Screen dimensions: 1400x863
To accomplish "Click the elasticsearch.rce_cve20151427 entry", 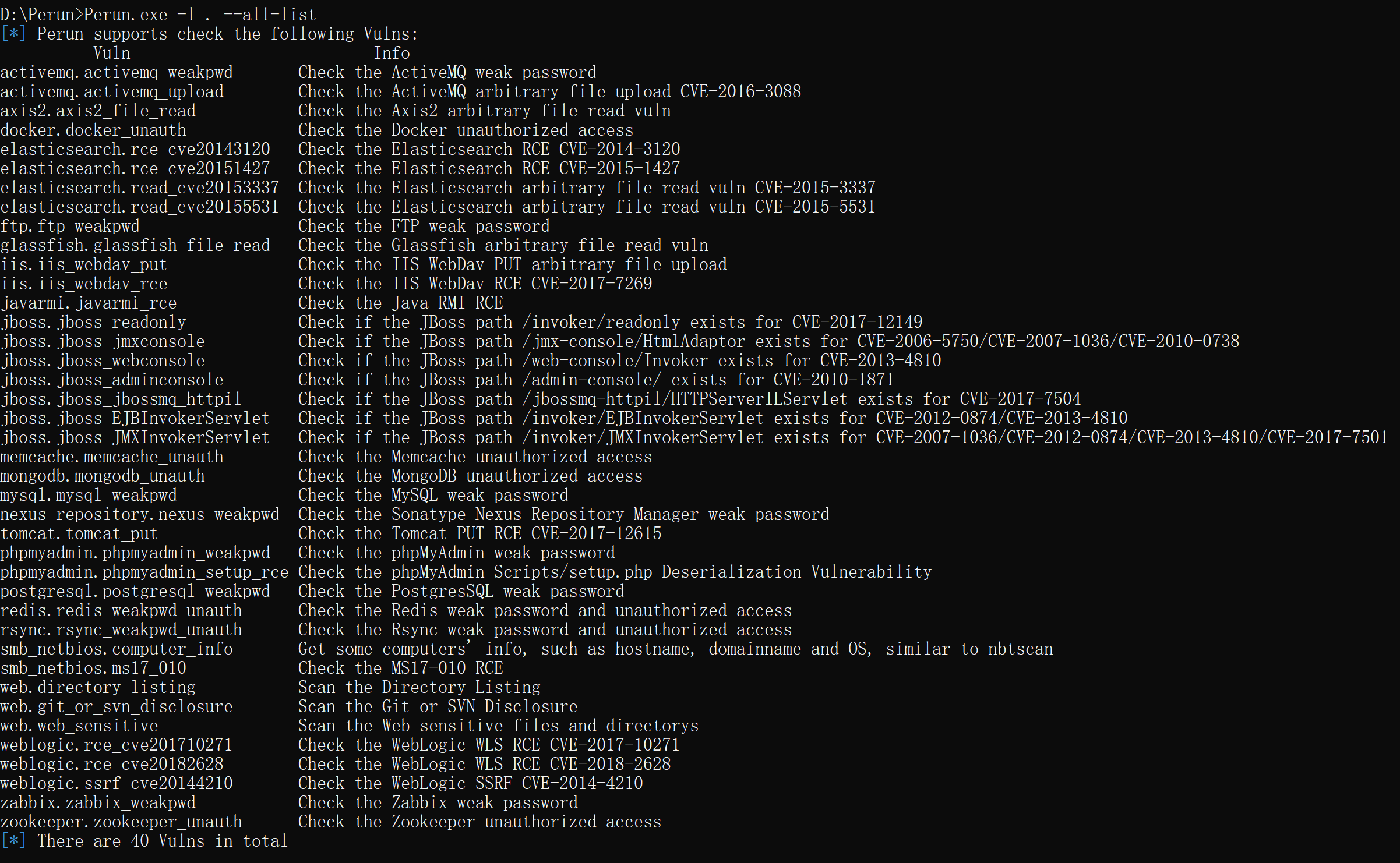I will pyautogui.click(x=135, y=168).
